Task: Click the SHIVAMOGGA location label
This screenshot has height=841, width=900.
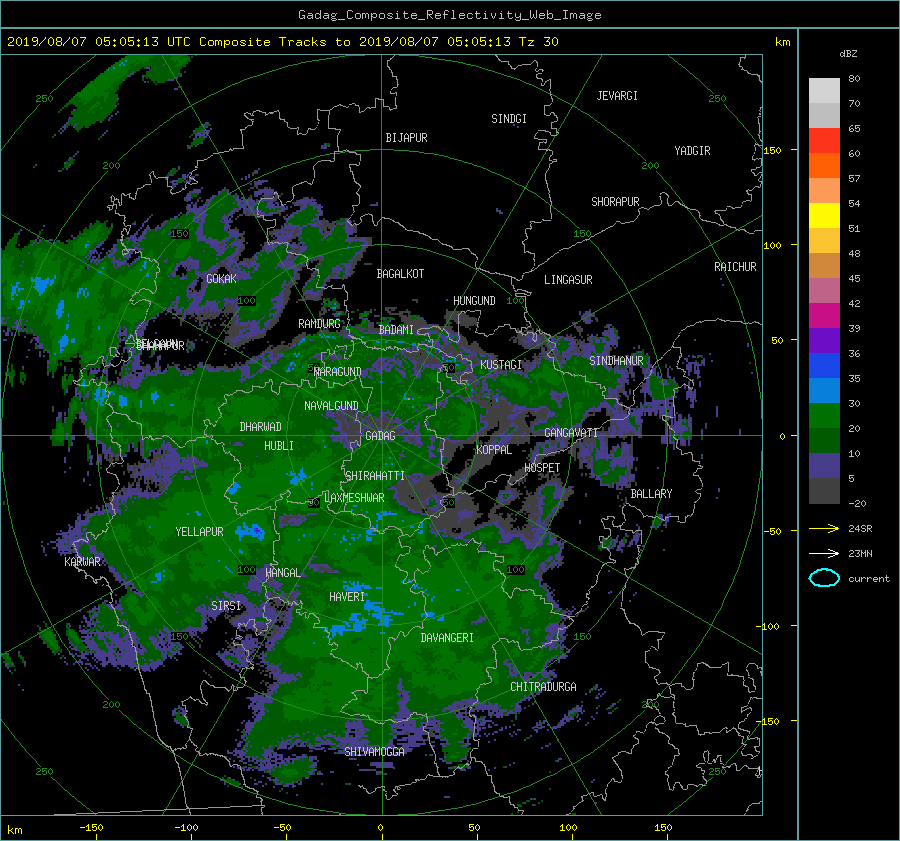Action: [374, 752]
